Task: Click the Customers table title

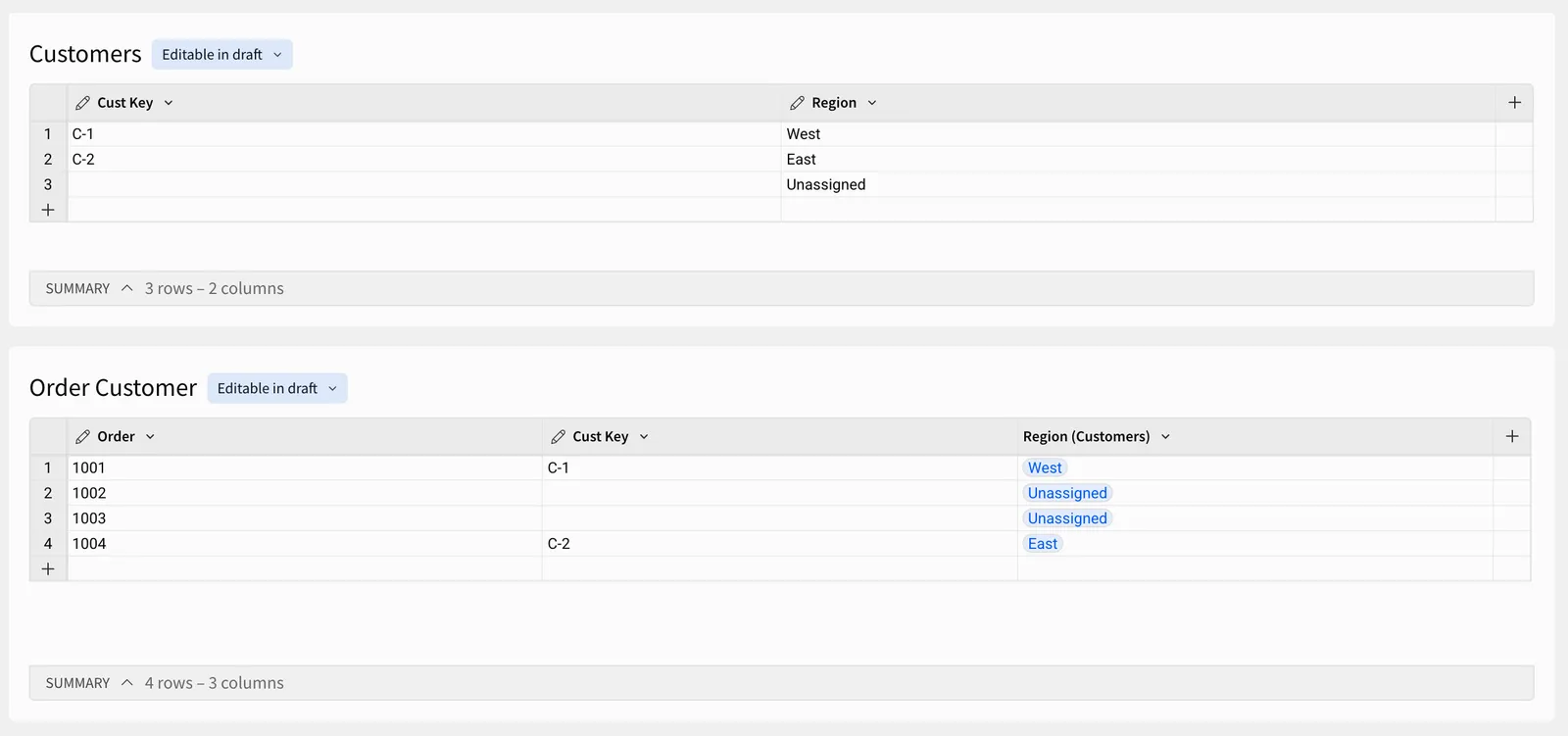Action: coord(85,55)
